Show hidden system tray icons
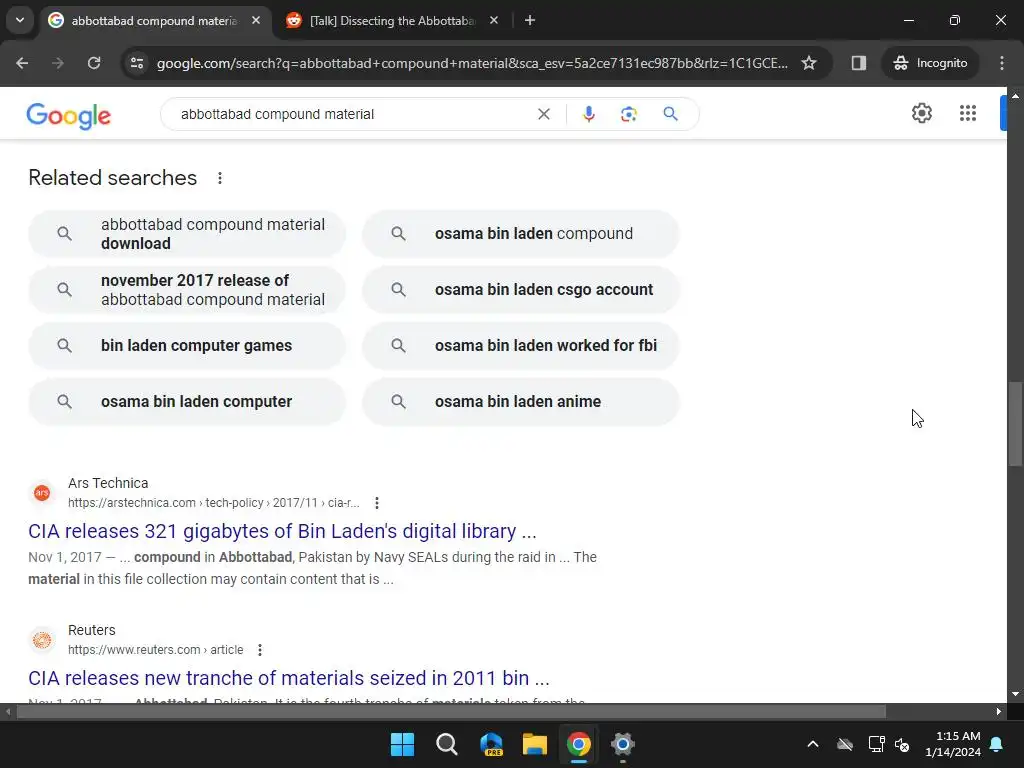Viewport: 1024px width, 768px height. pyautogui.click(x=813, y=744)
